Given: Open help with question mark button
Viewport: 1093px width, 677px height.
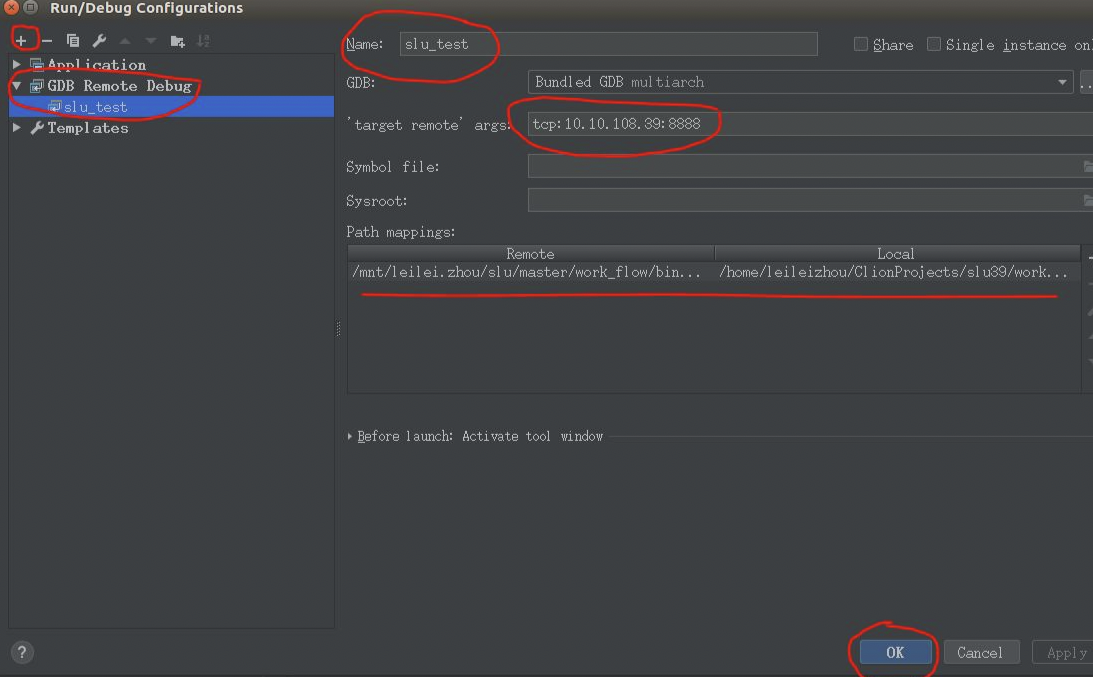Looking at the screenshot, I should [x=22, y=653].
